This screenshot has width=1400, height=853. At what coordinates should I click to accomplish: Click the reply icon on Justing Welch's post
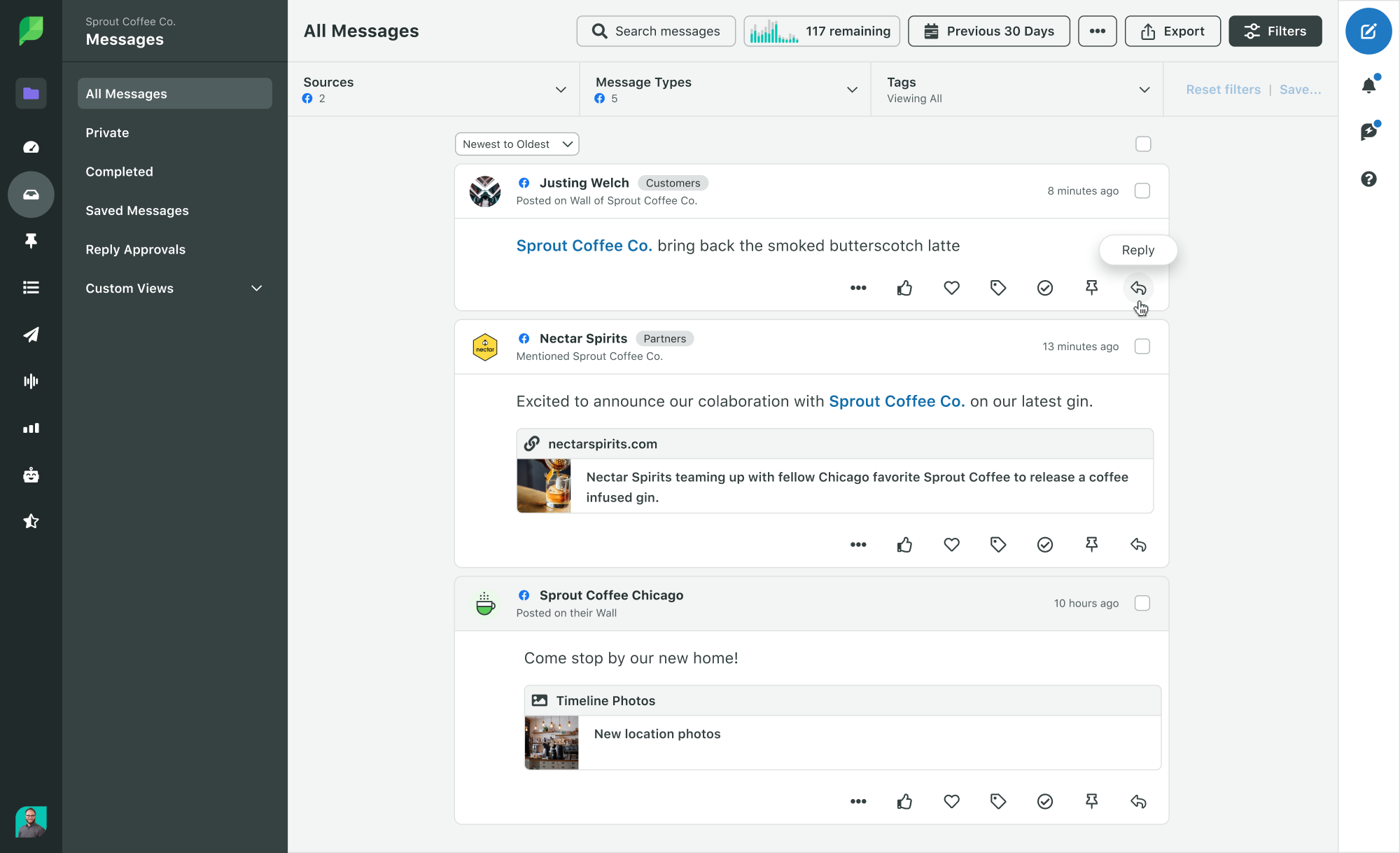[1138, 288]
